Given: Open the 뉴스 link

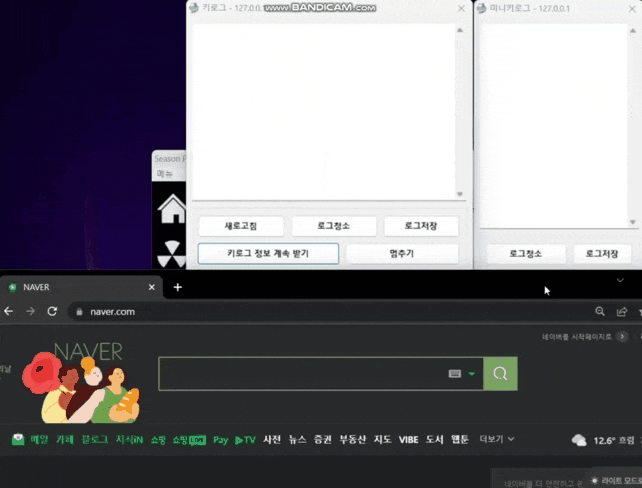Looking at the screenshot, I should click(x=297, y=440).
